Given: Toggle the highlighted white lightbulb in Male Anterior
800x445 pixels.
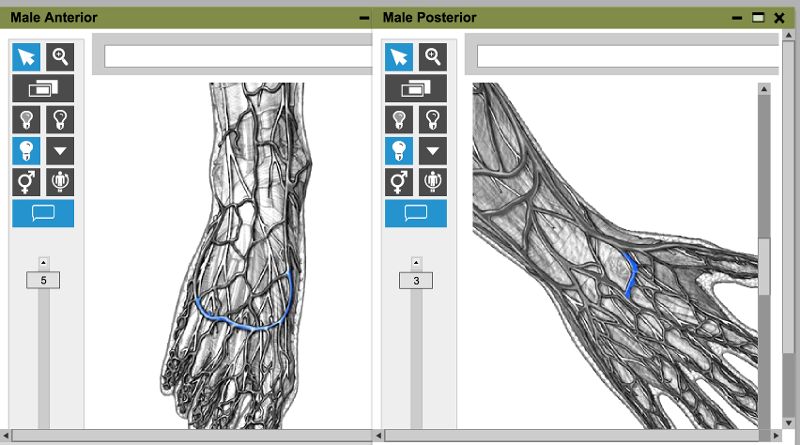Looking at the screenshot, I should (27, 151).
